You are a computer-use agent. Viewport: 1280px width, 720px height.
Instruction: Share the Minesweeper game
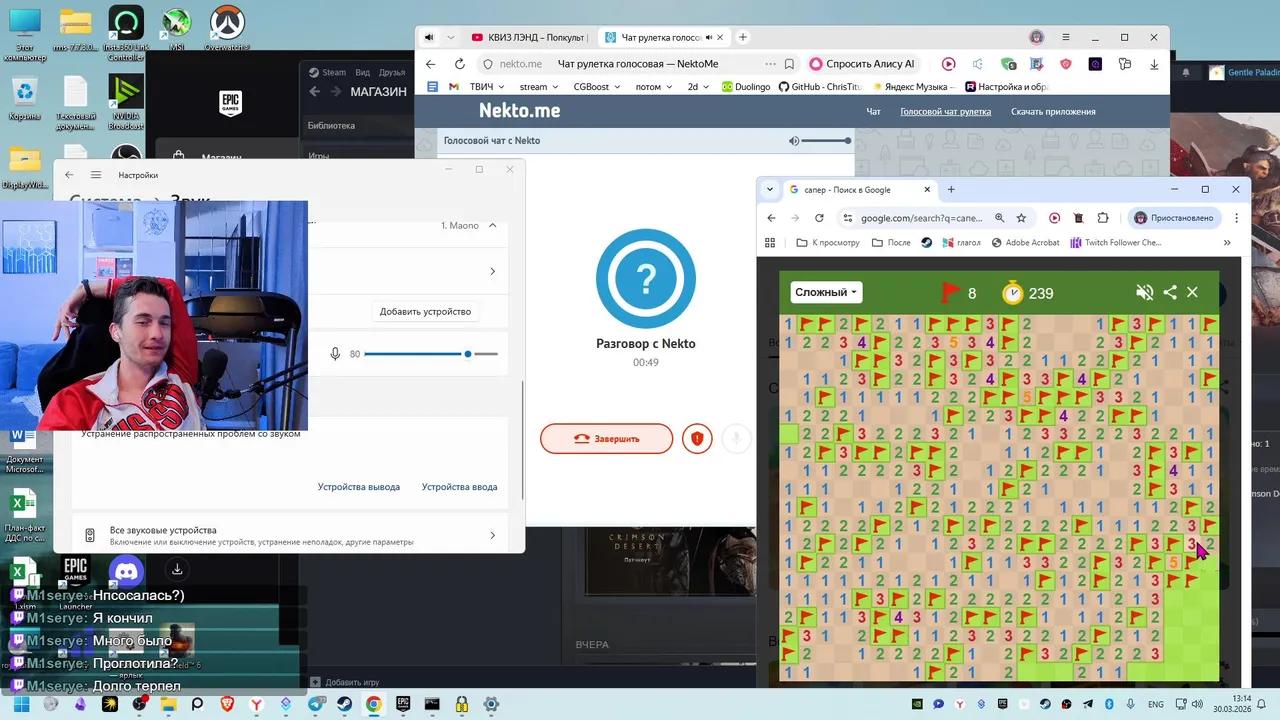(x=1170, y=293)
